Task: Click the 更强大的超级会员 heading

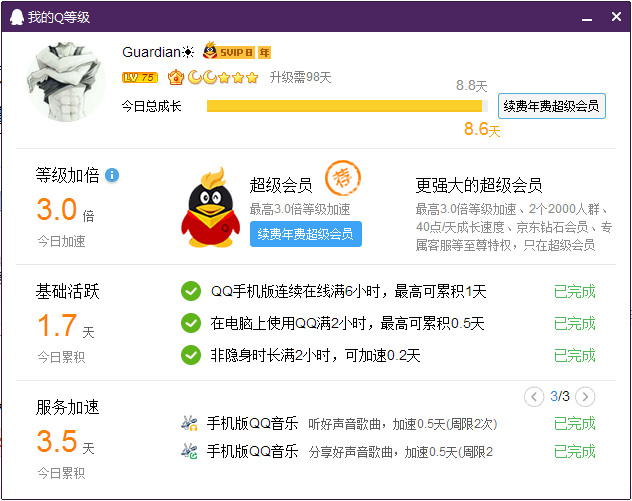Action: coord(479,185)
